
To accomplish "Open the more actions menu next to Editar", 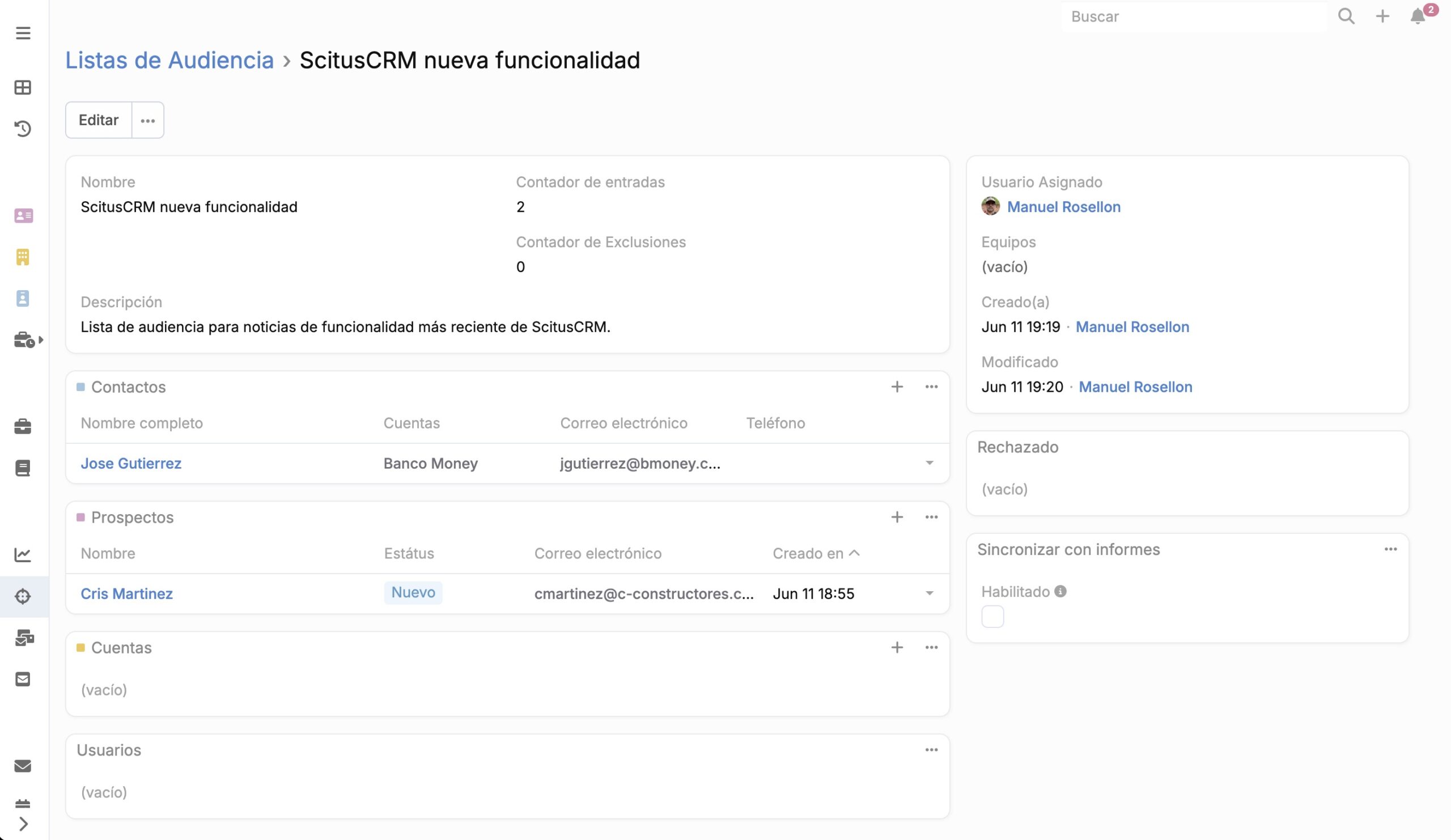I will tap(148, 120).
